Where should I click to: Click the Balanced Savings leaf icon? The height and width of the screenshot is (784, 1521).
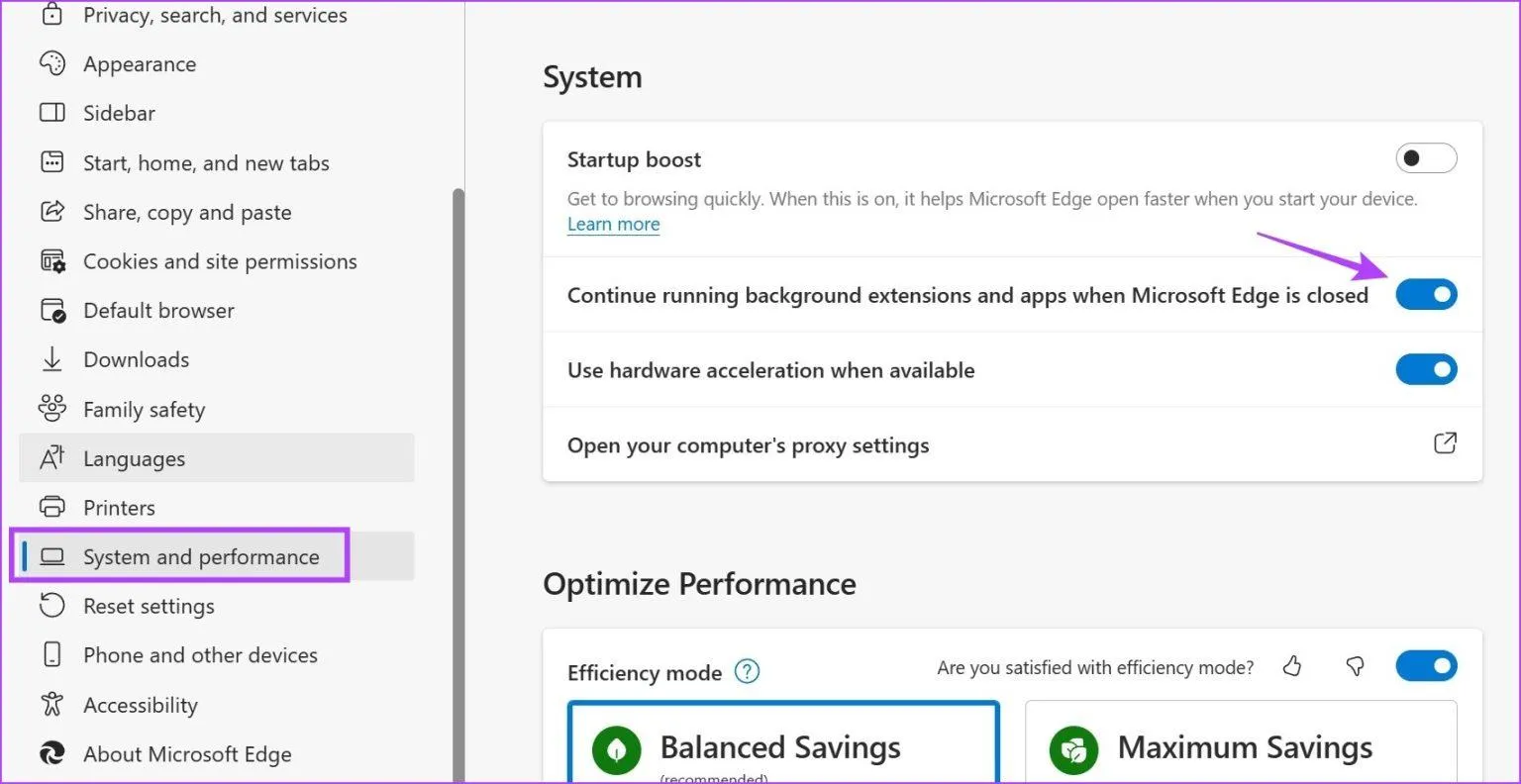tap(617, 750)
